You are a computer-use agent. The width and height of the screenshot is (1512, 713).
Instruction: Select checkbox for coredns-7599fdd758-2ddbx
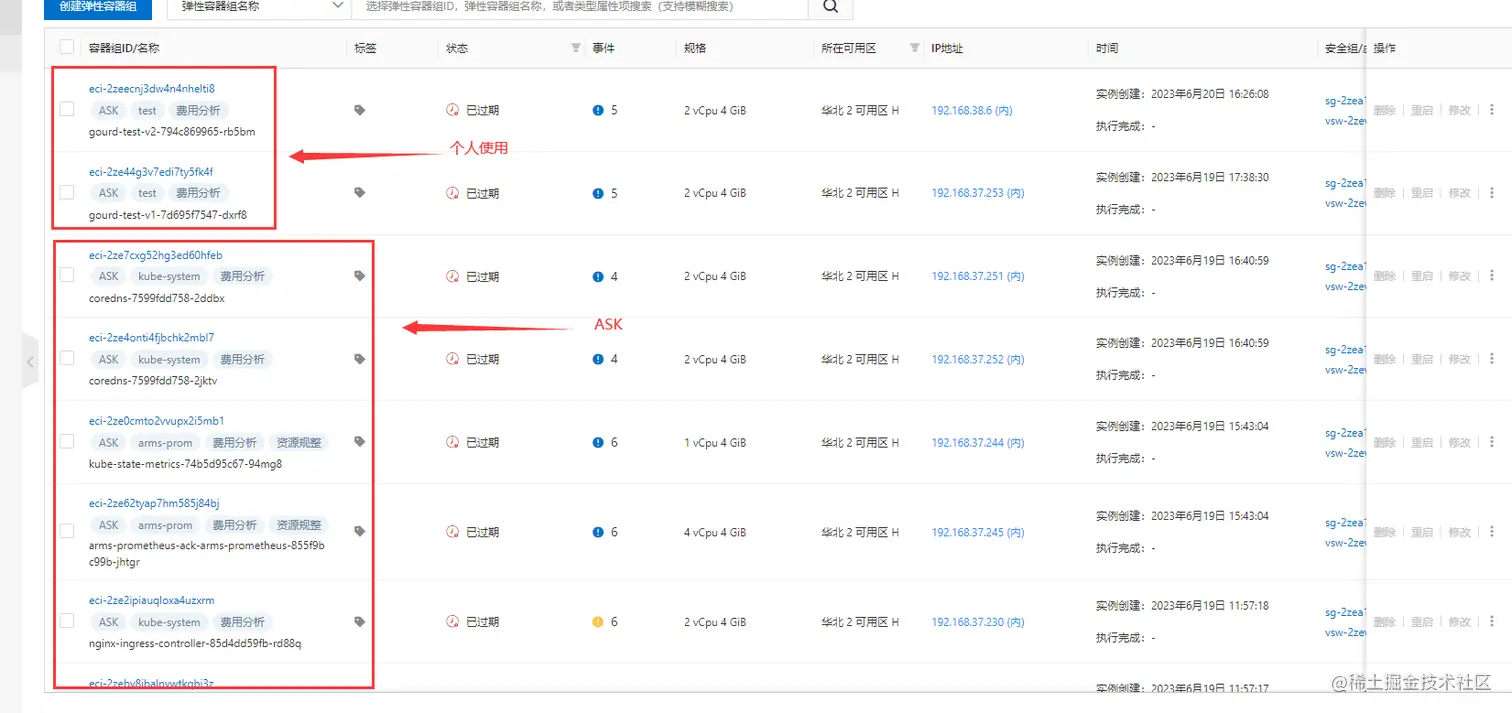pyautogui.click(x=67, y=275)
